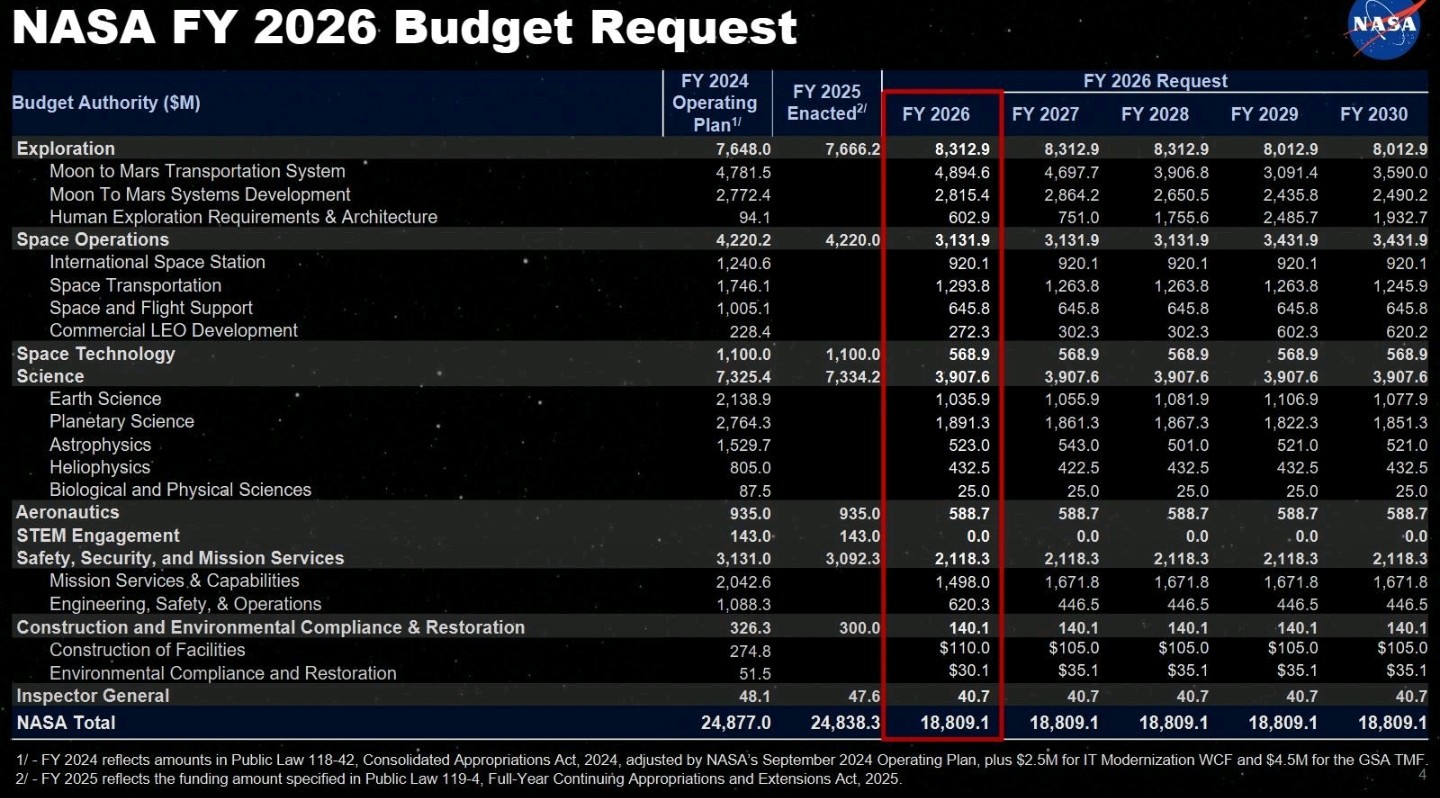
Task: Click the 24,838.3 NASA Total FY 2025 value
Action: (846, 722)
